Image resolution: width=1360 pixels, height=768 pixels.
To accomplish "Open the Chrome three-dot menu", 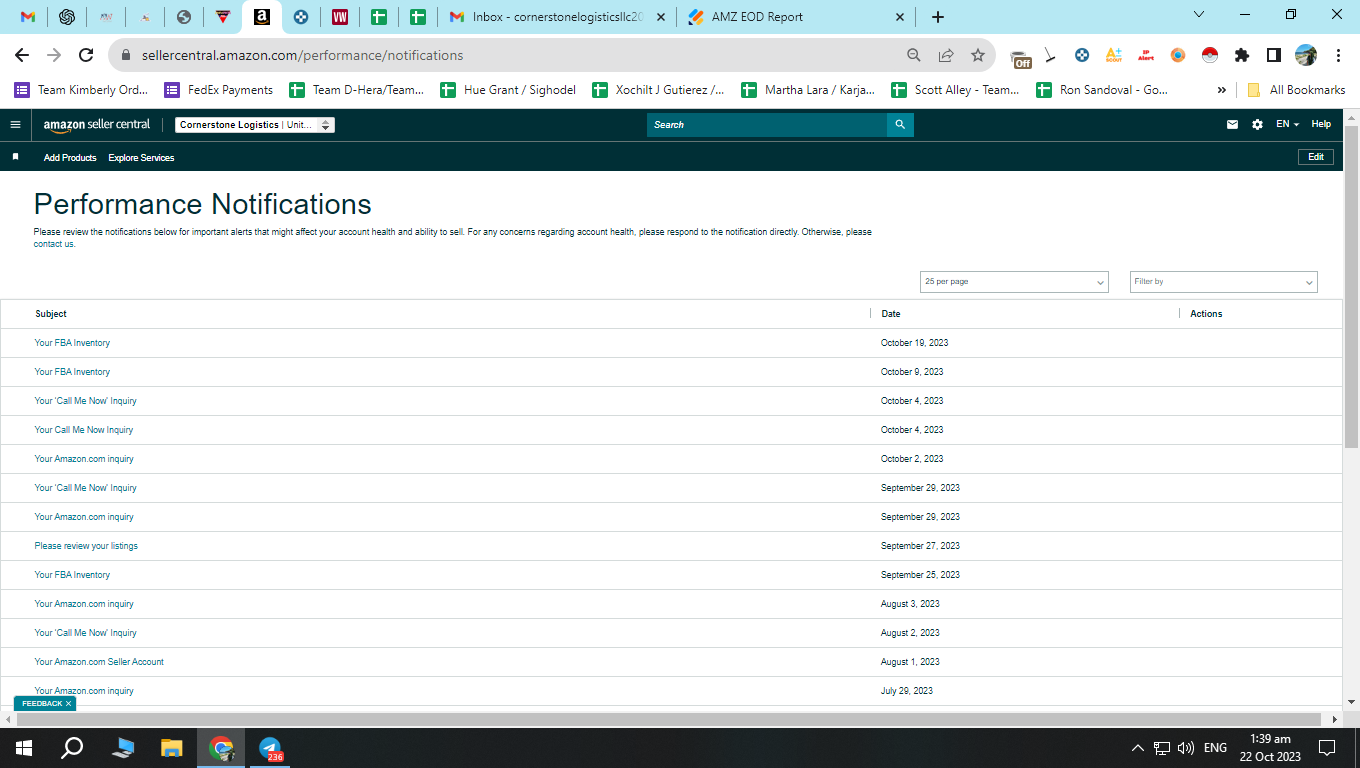I will [1337, 55].
